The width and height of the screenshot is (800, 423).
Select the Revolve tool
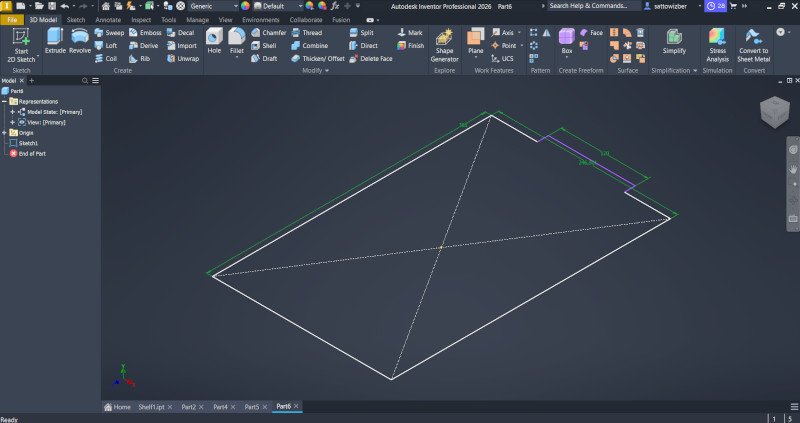tap(80, 41)
